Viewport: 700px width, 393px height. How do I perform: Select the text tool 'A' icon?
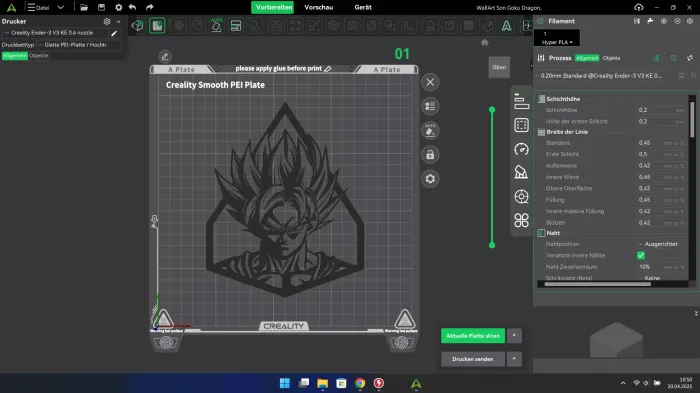click(x=506, y=26)
